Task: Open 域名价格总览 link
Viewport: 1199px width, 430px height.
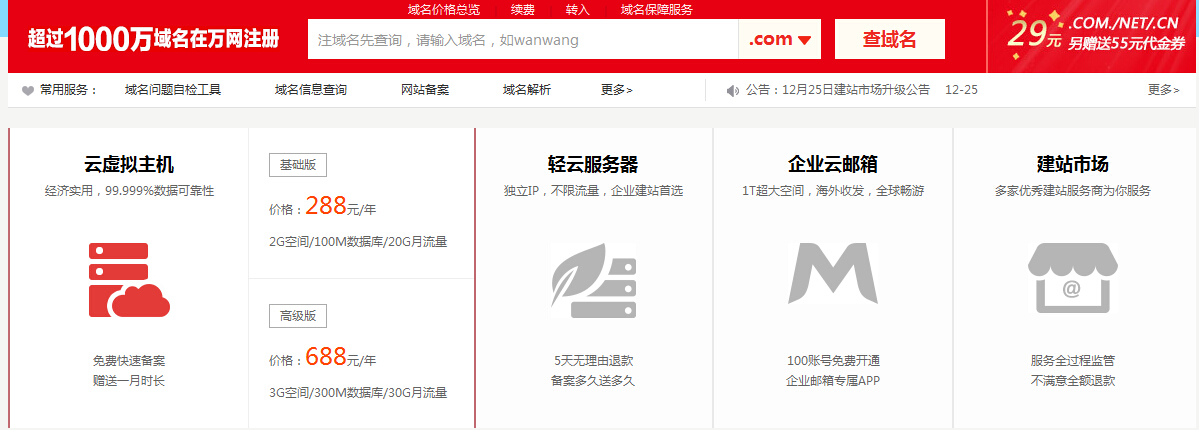Action: 444,9
